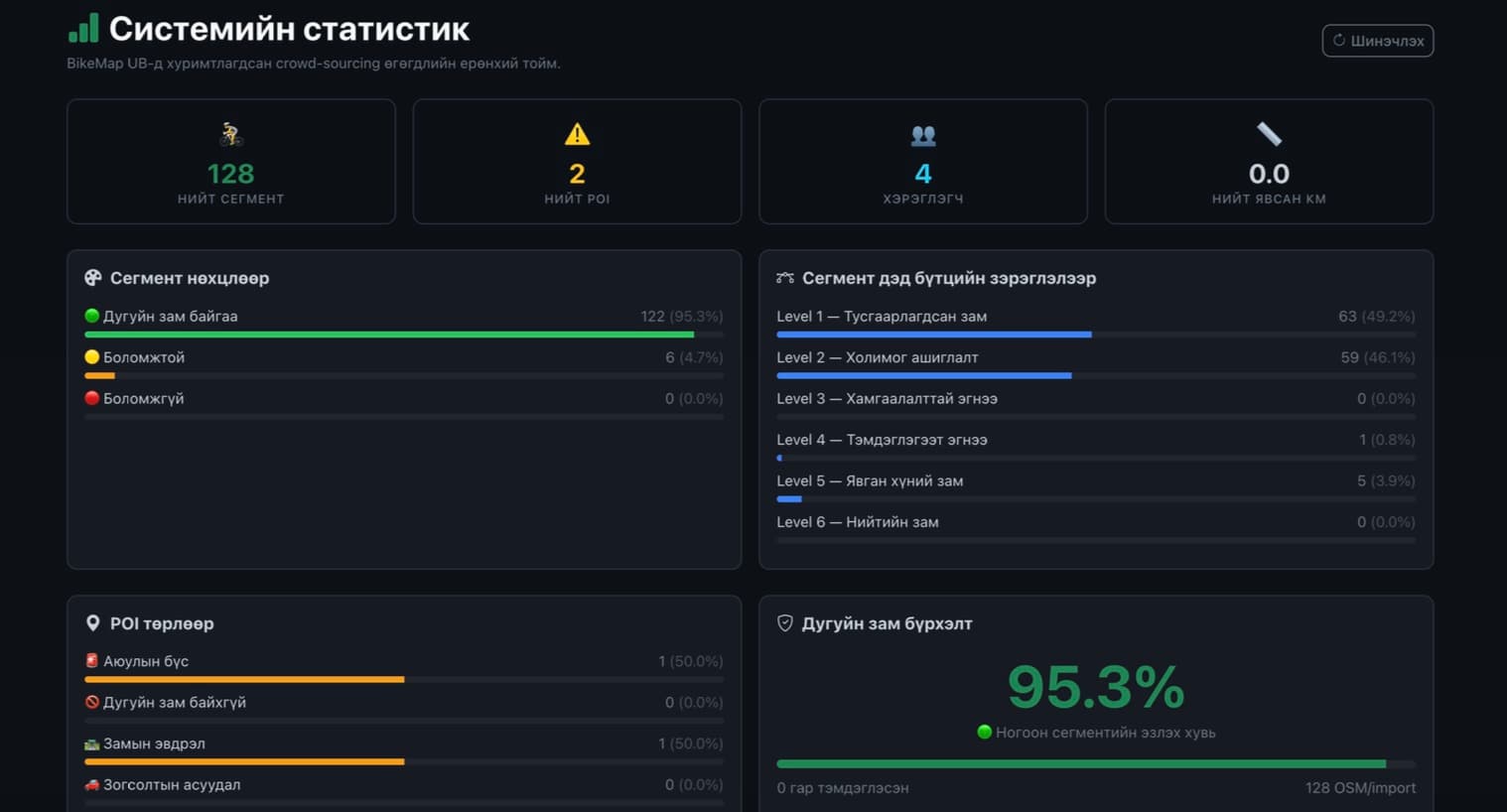Click the road icon beside Замын эвдрэл
Viewport: 1507px width, 812px height.
pyautogui.click(x=92, y=744)
